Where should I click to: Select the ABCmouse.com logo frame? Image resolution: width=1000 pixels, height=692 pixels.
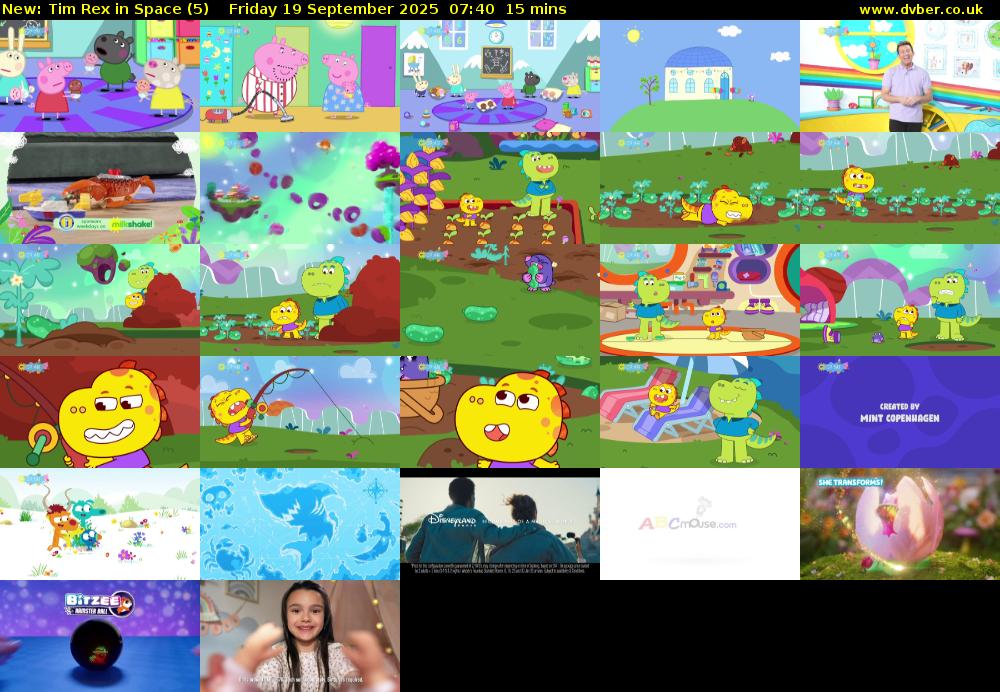[x=699, y=524]
